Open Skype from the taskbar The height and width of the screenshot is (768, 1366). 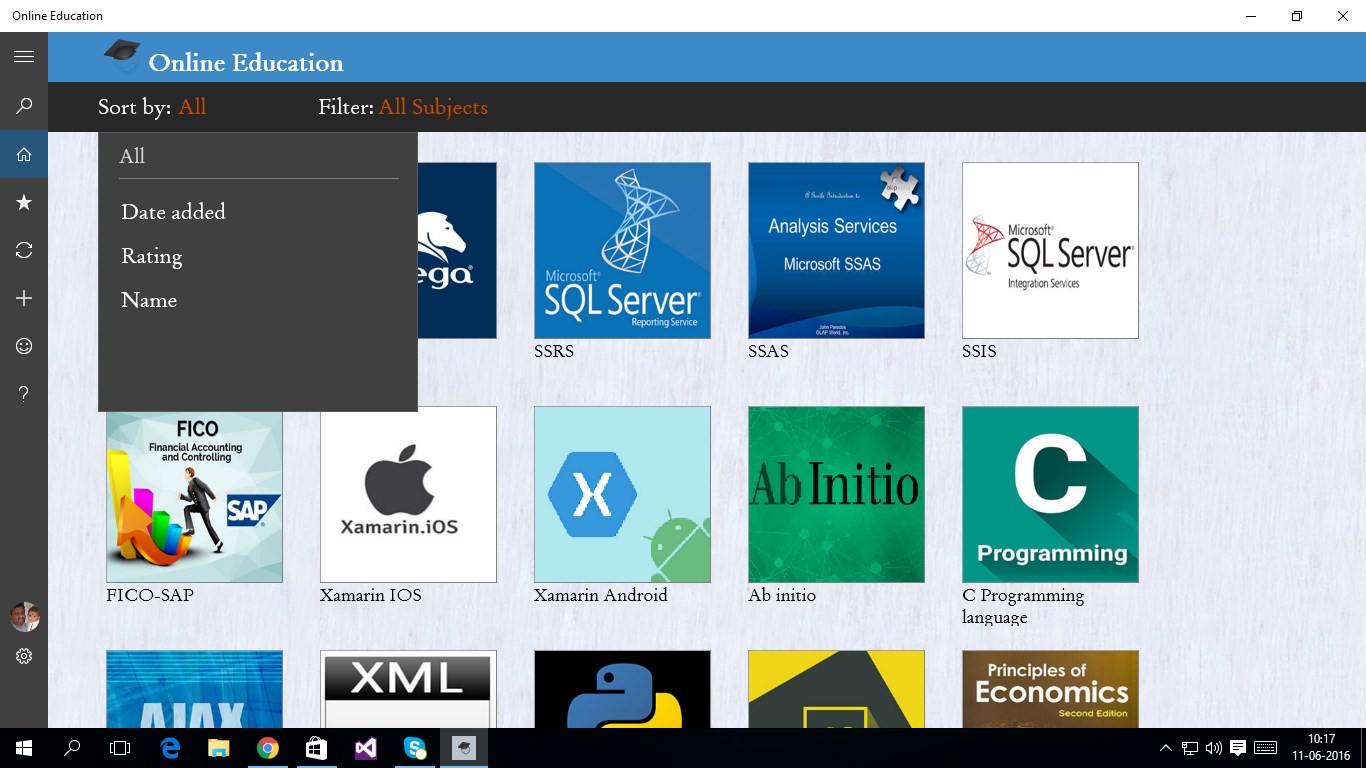(414, 748)
